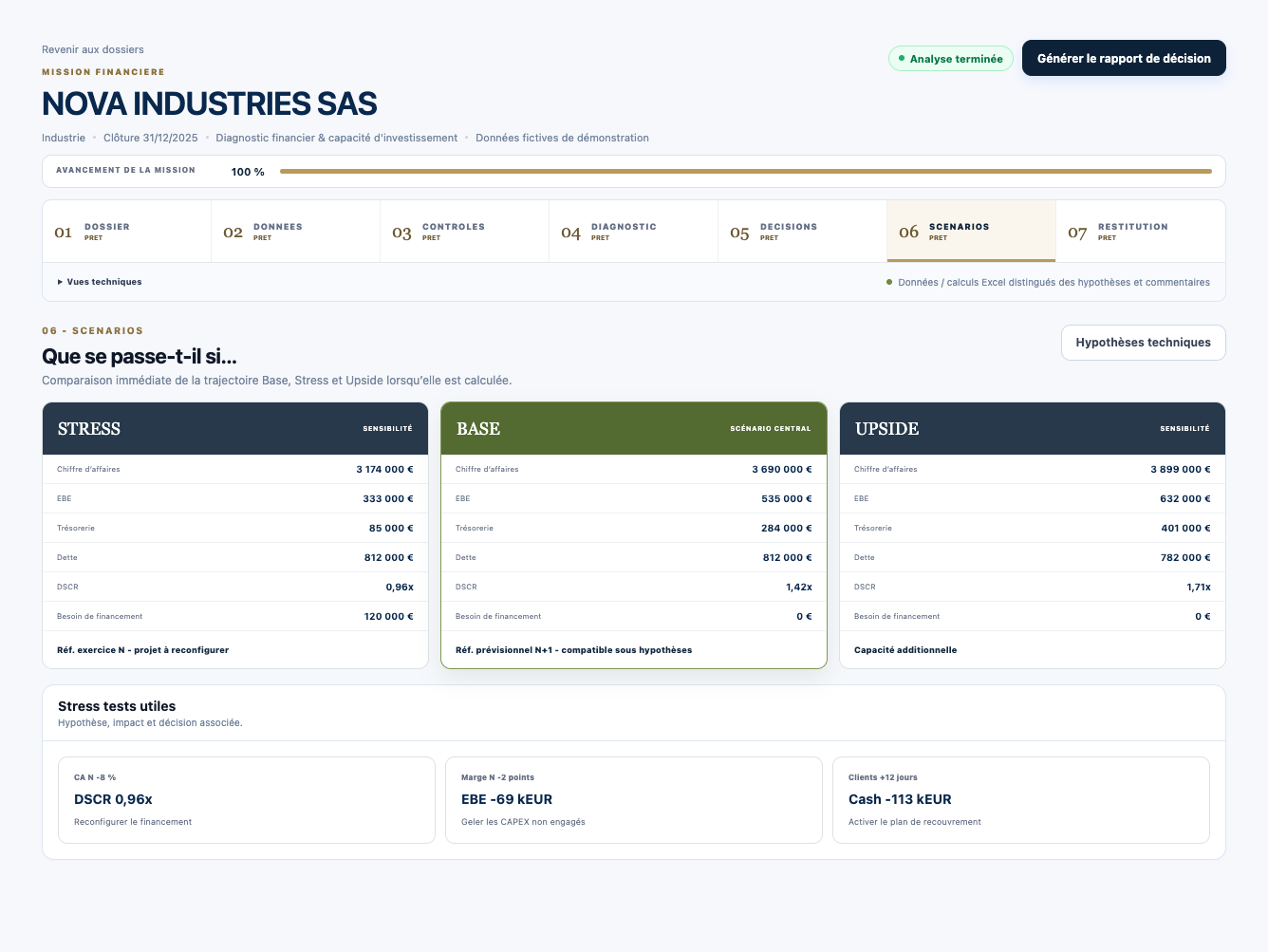Click Capacité additionnelle footer text
This screenshot has width=1268, height=952.
(905, 650)
